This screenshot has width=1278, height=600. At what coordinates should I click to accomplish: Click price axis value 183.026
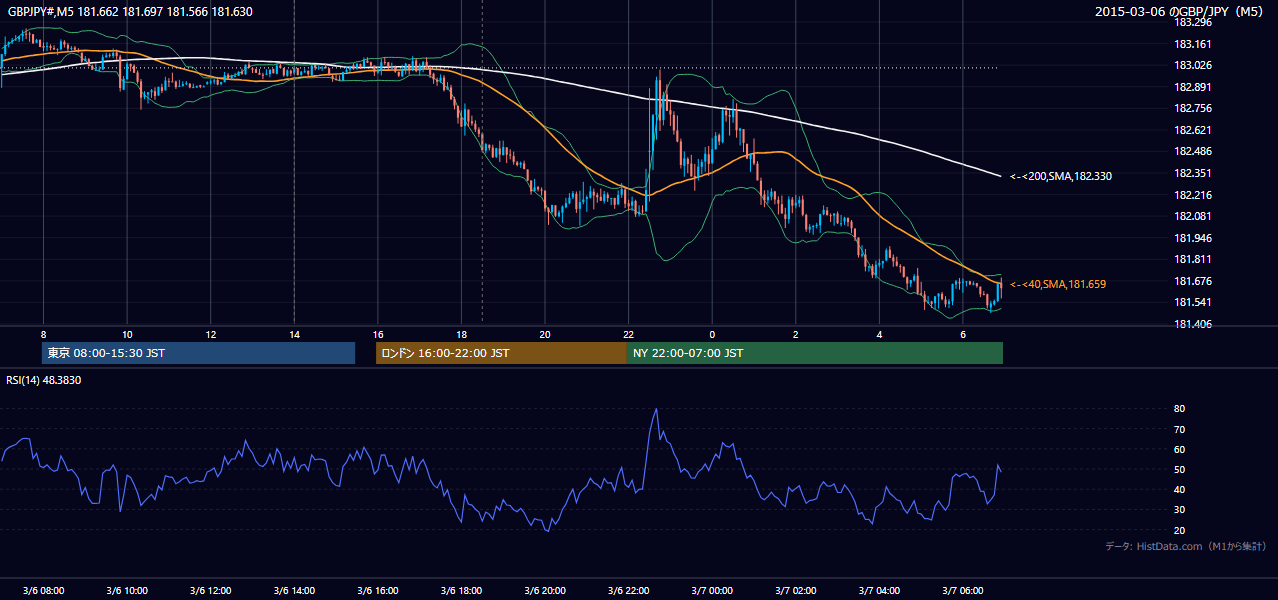pos(1192,66)
